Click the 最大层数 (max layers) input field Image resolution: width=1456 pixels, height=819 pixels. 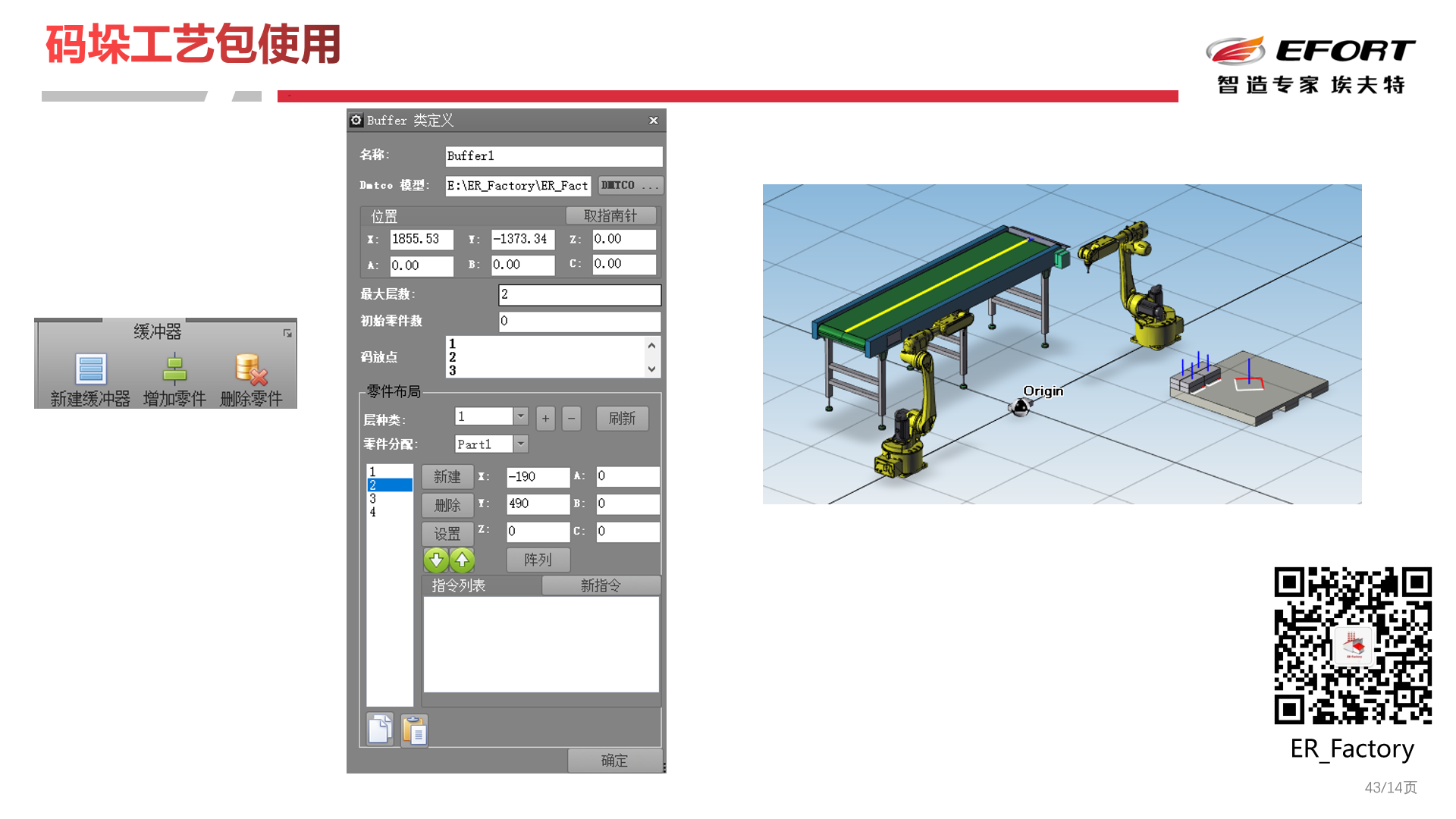point(579,294)
